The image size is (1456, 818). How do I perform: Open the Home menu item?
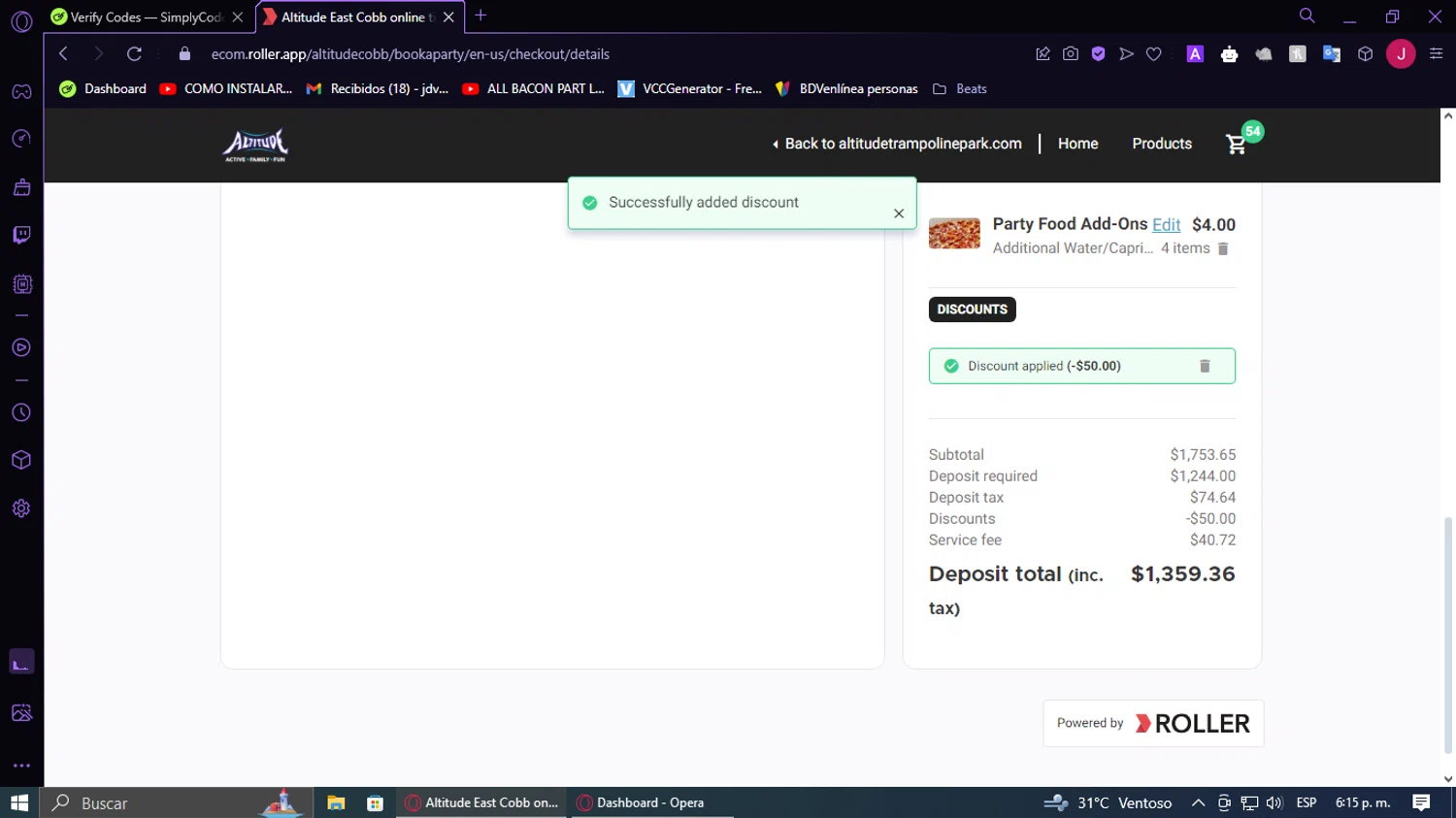[x=1077, y=144]
